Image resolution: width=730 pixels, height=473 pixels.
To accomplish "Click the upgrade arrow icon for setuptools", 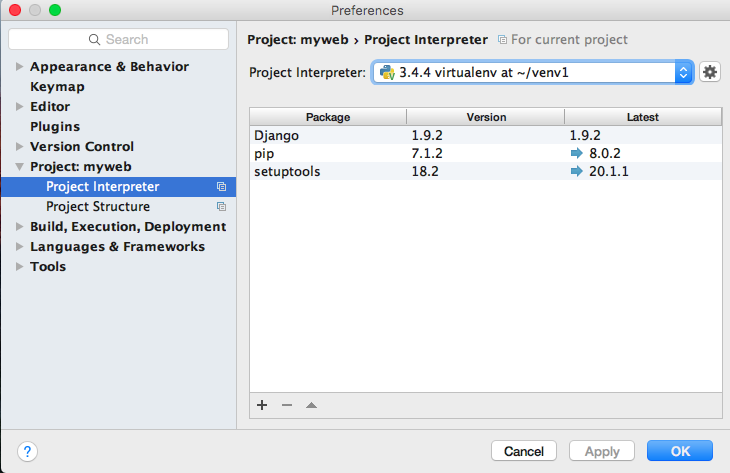I will 576,171.
